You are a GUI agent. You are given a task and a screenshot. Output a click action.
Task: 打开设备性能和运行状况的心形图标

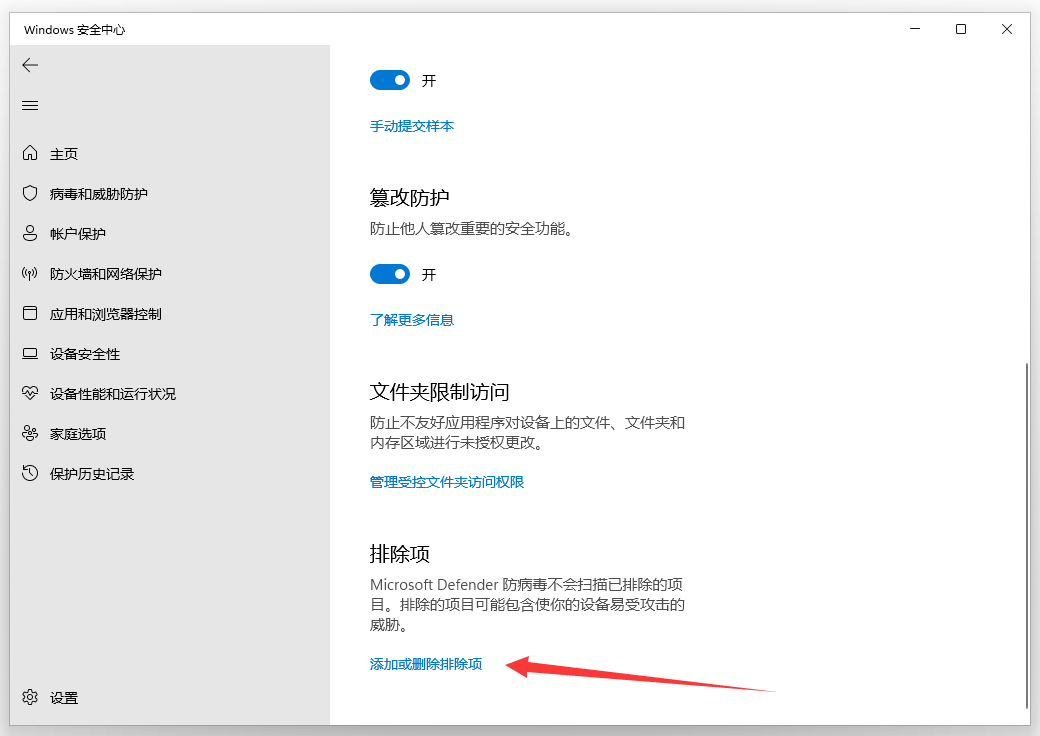click(30, 393)
